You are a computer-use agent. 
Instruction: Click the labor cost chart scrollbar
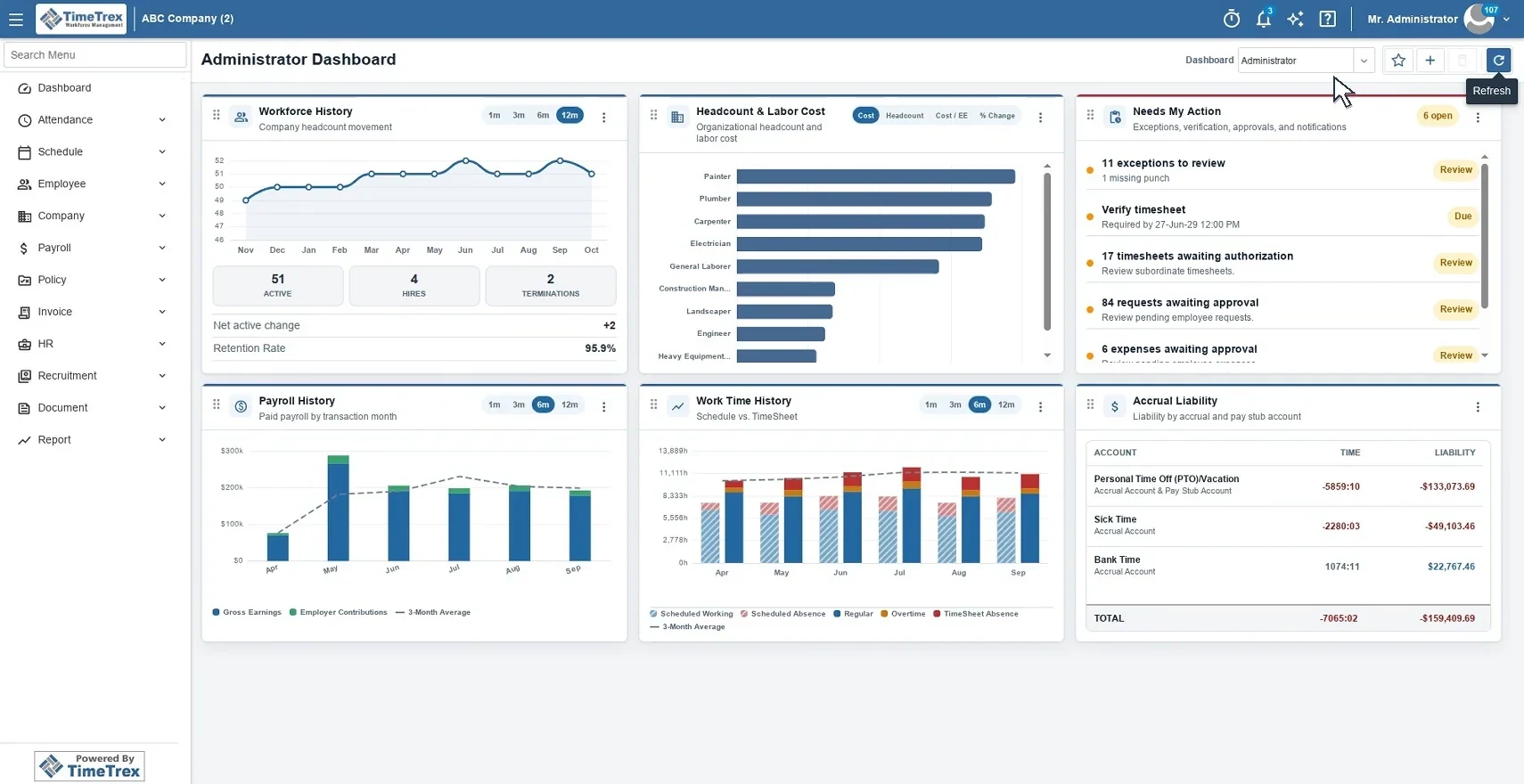[1047, 251]
